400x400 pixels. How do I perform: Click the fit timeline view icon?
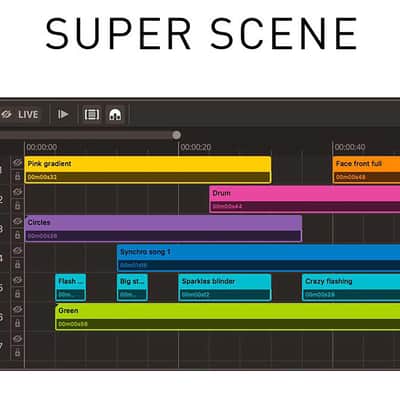91,115
